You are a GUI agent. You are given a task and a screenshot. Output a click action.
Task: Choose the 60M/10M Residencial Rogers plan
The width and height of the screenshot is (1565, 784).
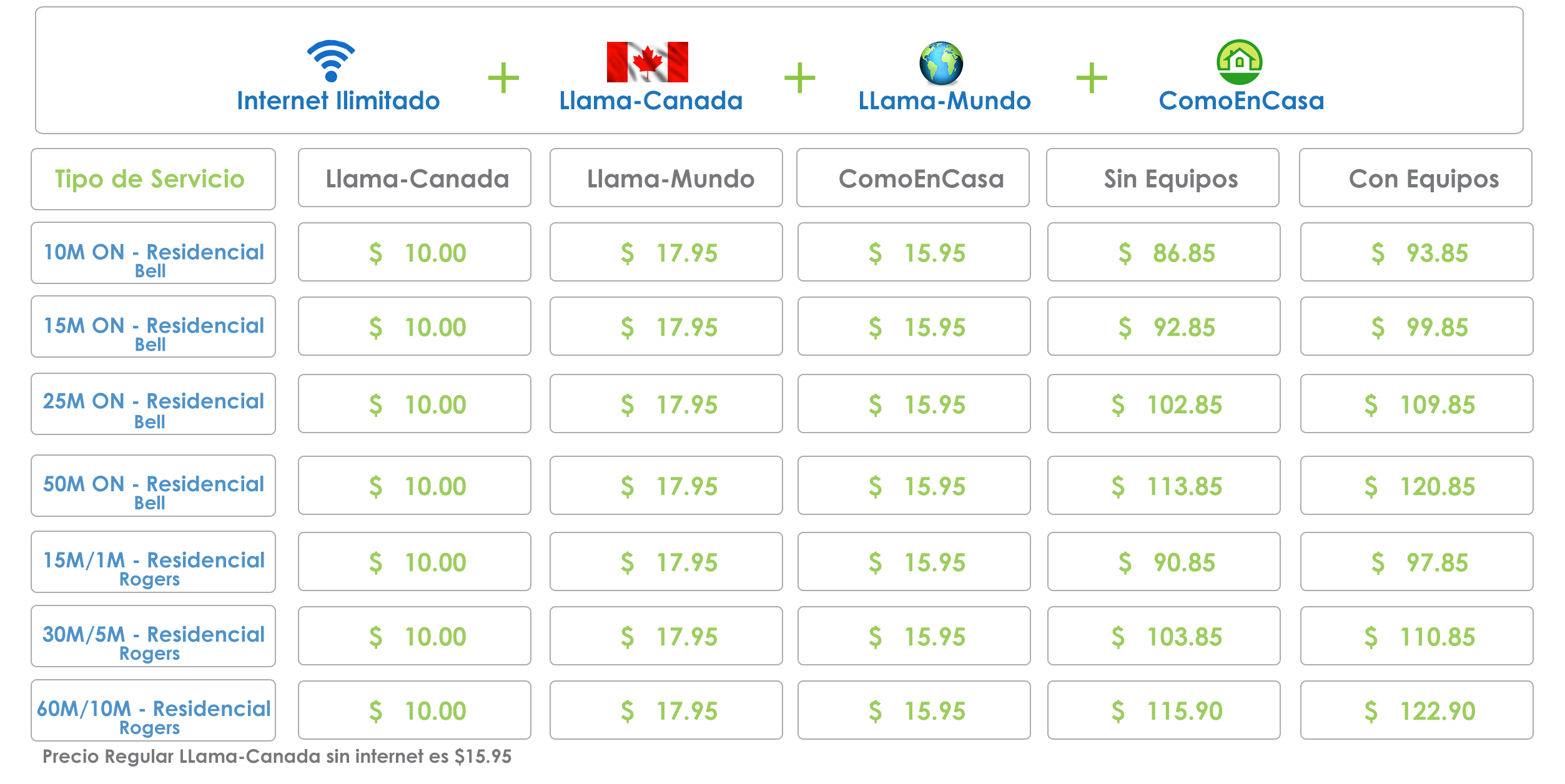[153, 710]
